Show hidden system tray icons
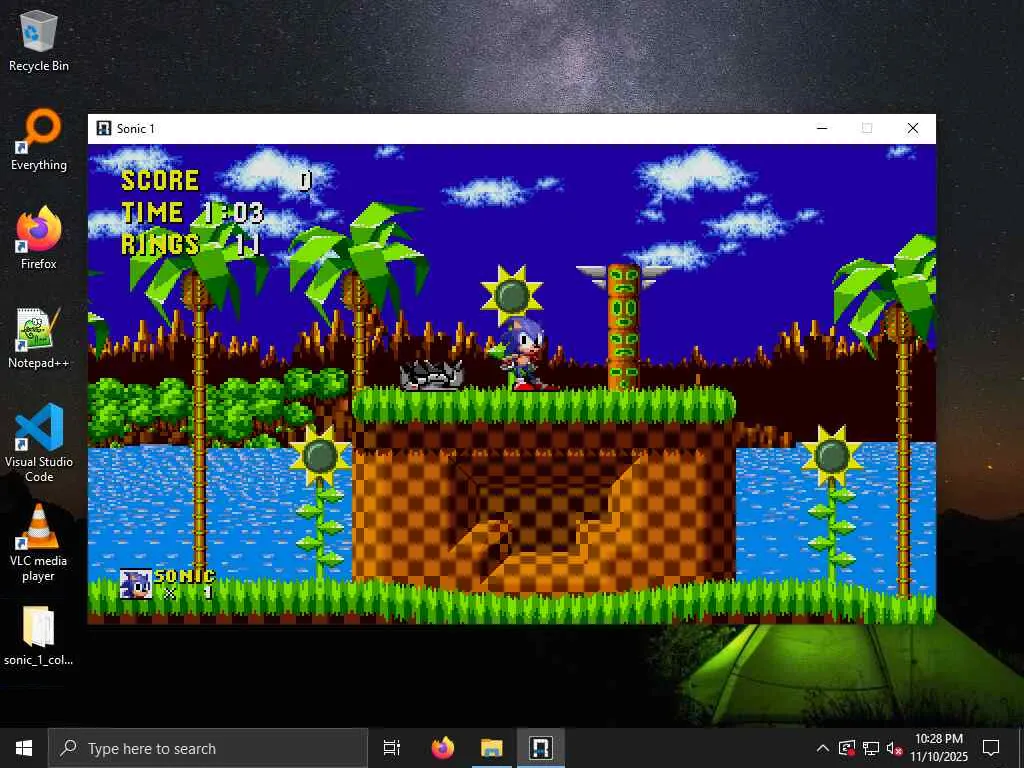 [x=823, y=748]
